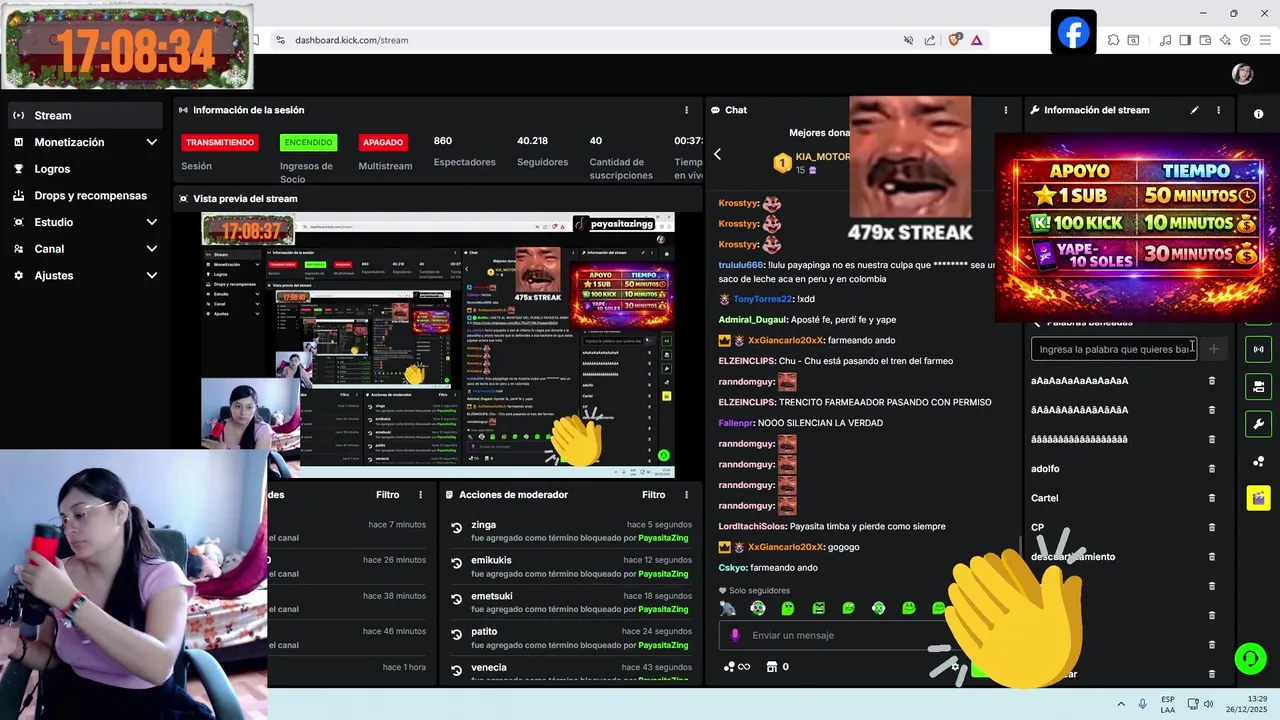Open the green support headset button
Viewport: 1280px width, 720px height.
(x=1250, y=658)
